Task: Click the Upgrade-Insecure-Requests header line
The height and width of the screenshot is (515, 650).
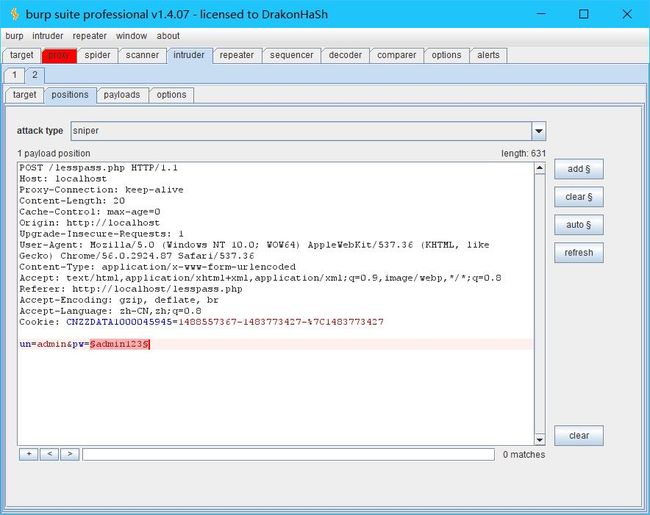Action: pyautogui.click(x=102, y=234)
